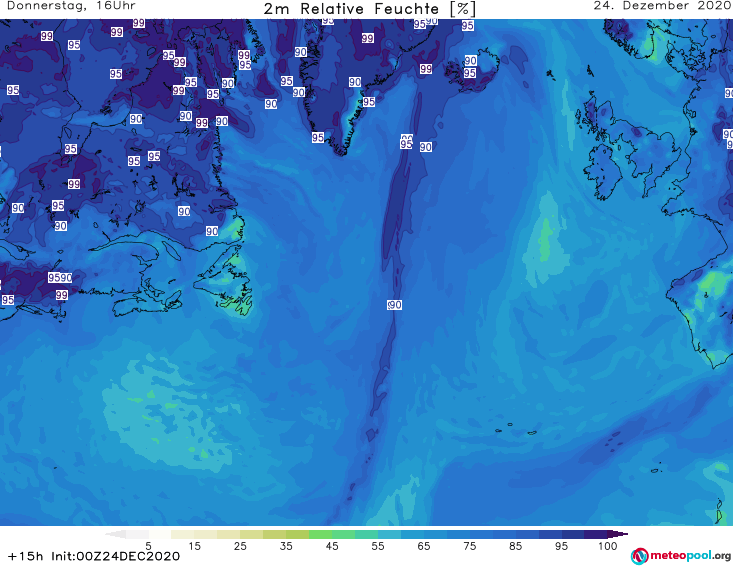Click the legend value 35
733x566 pixels.
(286, 546)
